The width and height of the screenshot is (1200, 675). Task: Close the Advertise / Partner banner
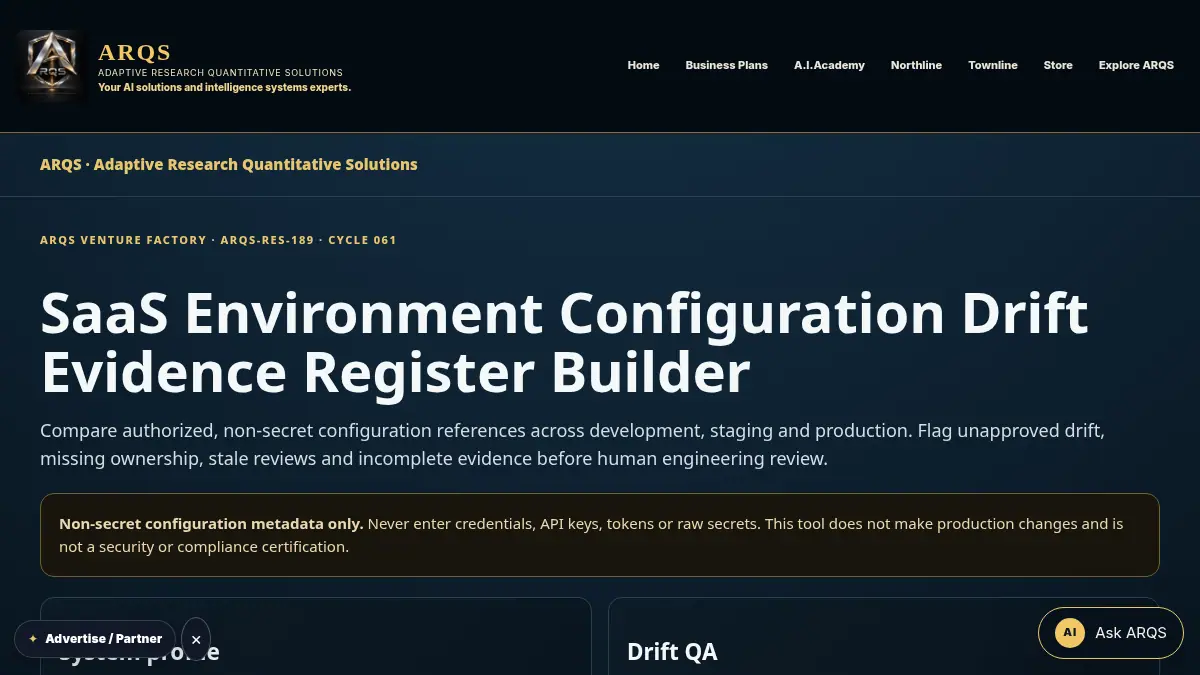196,639
